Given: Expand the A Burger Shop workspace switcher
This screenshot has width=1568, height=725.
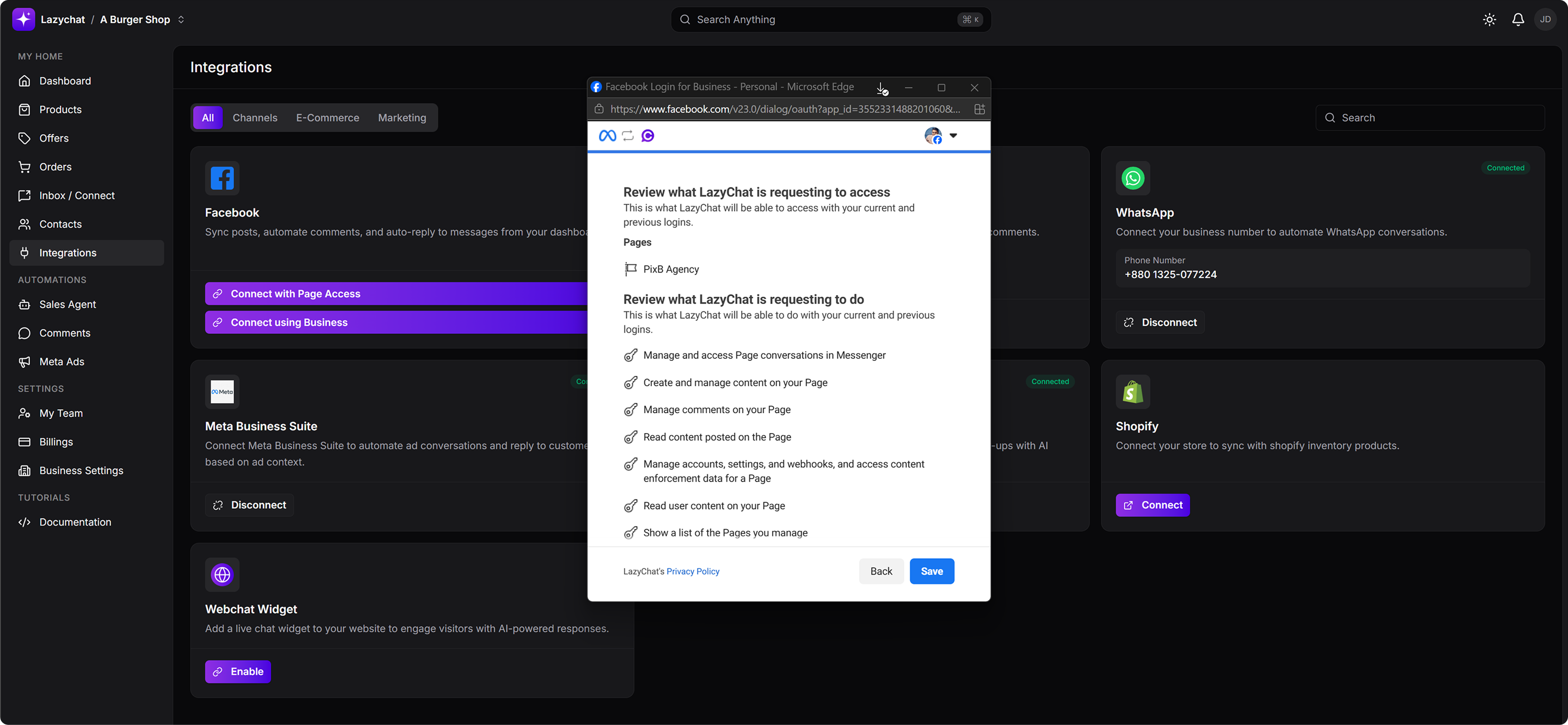Looking at the screenshot, I should [x=181, y=19].
